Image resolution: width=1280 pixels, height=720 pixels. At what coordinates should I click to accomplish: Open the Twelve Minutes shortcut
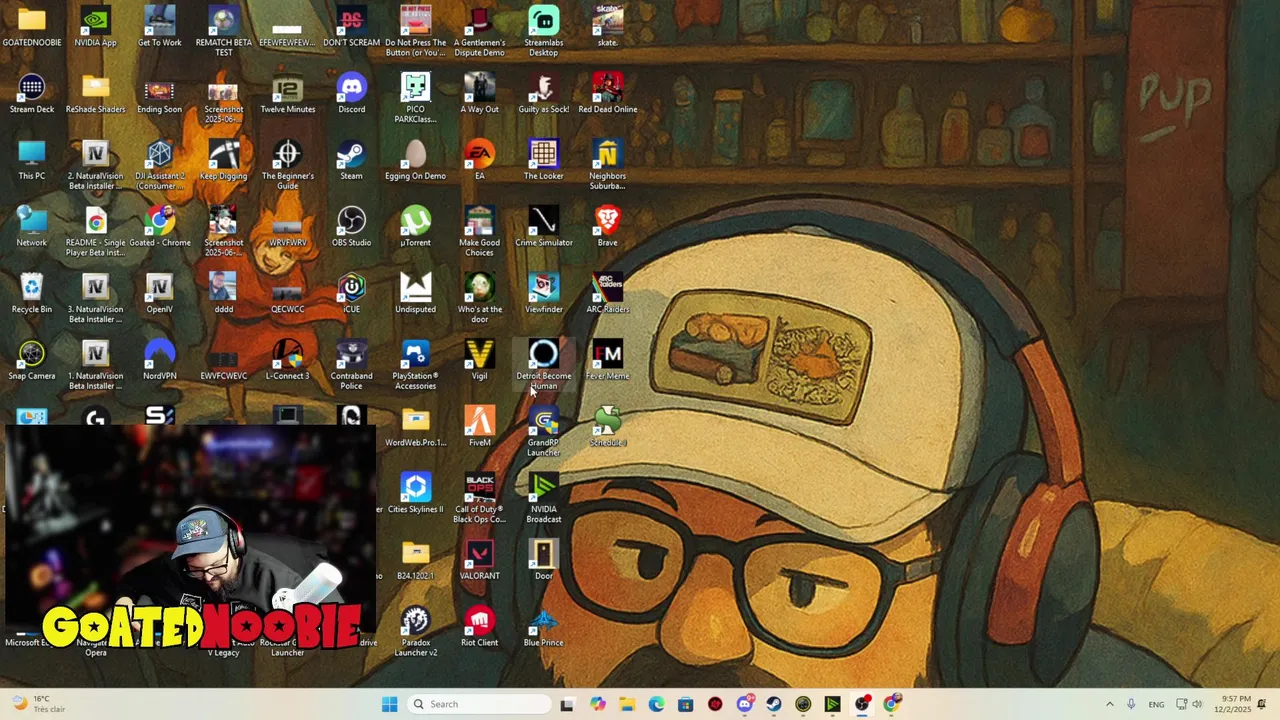[287, 94]
